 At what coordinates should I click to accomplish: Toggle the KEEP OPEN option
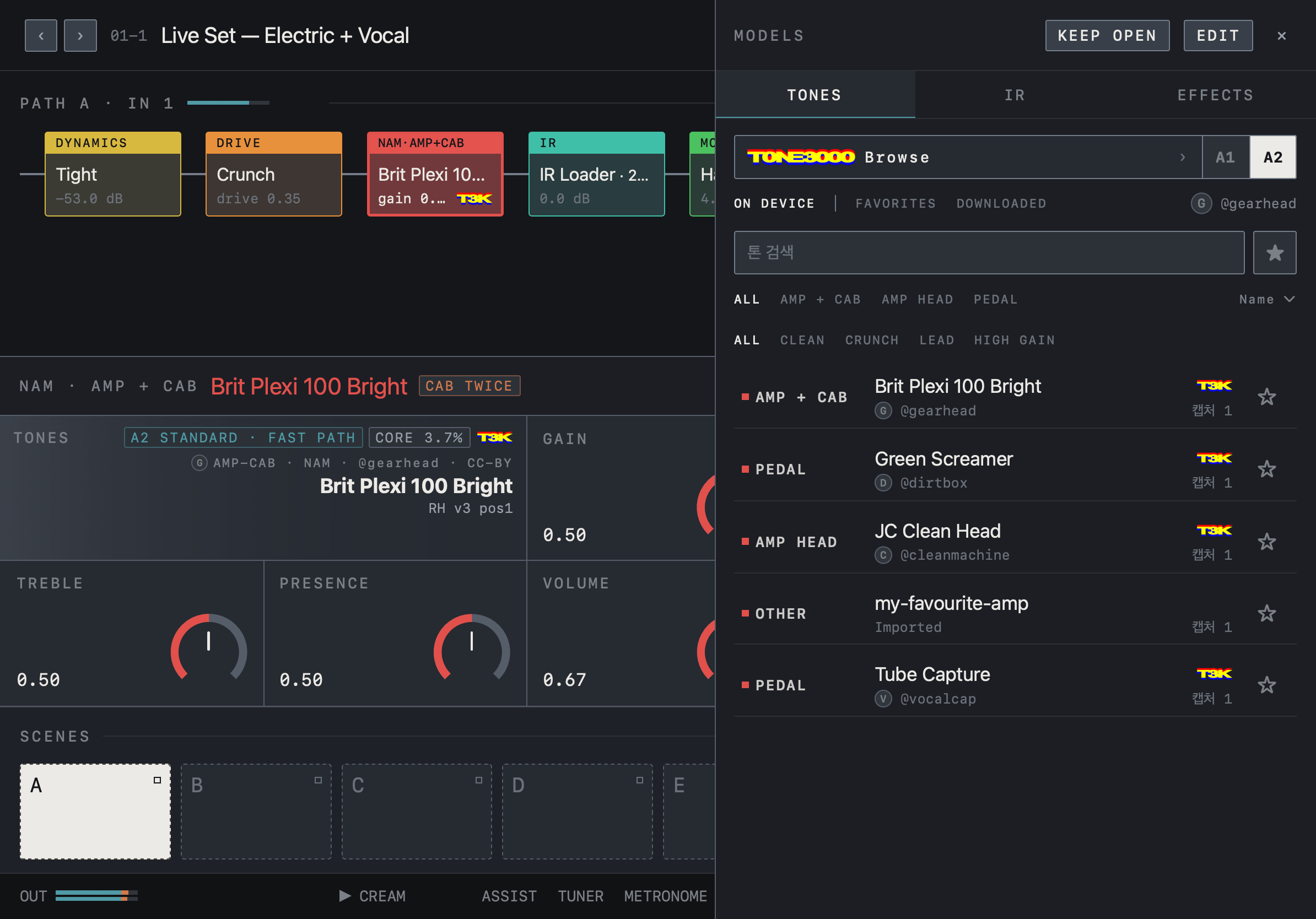1107,35
